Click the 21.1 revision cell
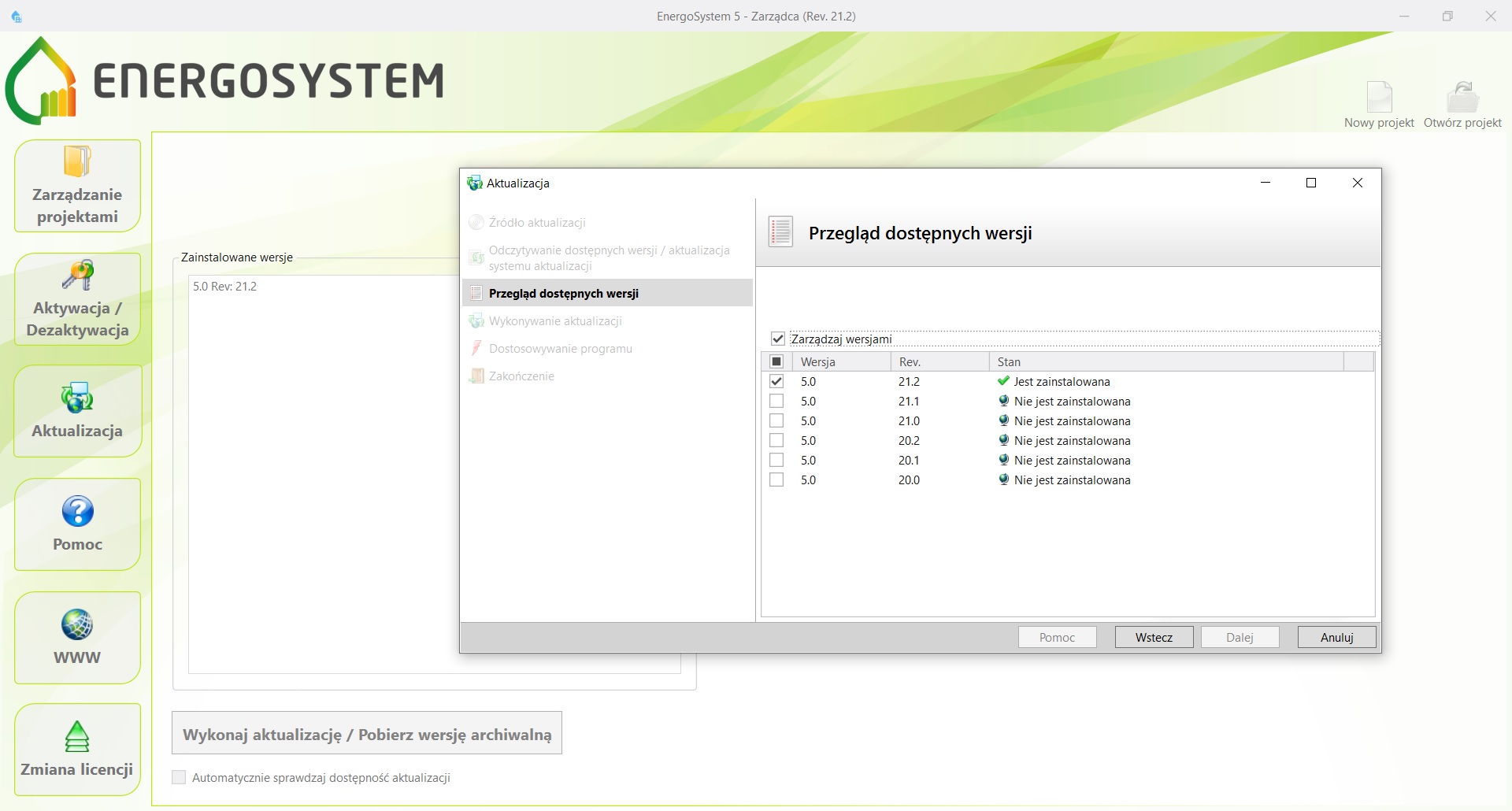 (x=909, y=401)
